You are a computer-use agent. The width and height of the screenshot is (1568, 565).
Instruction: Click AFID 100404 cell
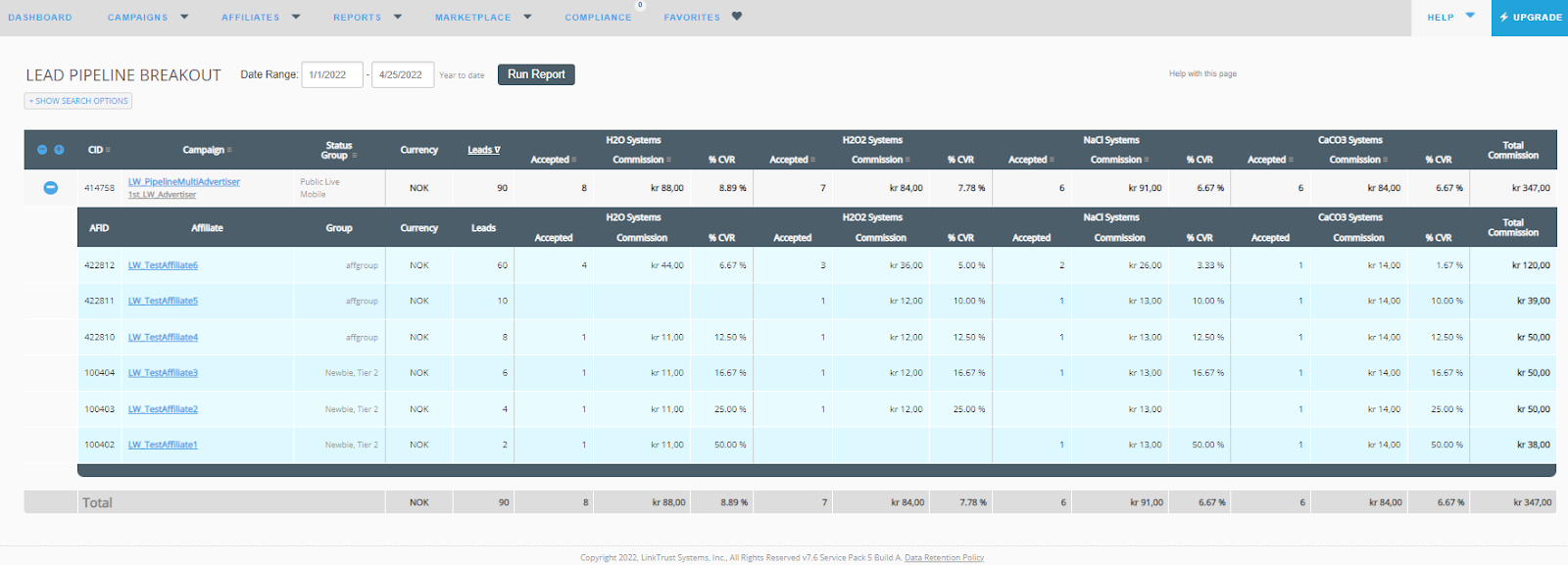tap(99, 373)
